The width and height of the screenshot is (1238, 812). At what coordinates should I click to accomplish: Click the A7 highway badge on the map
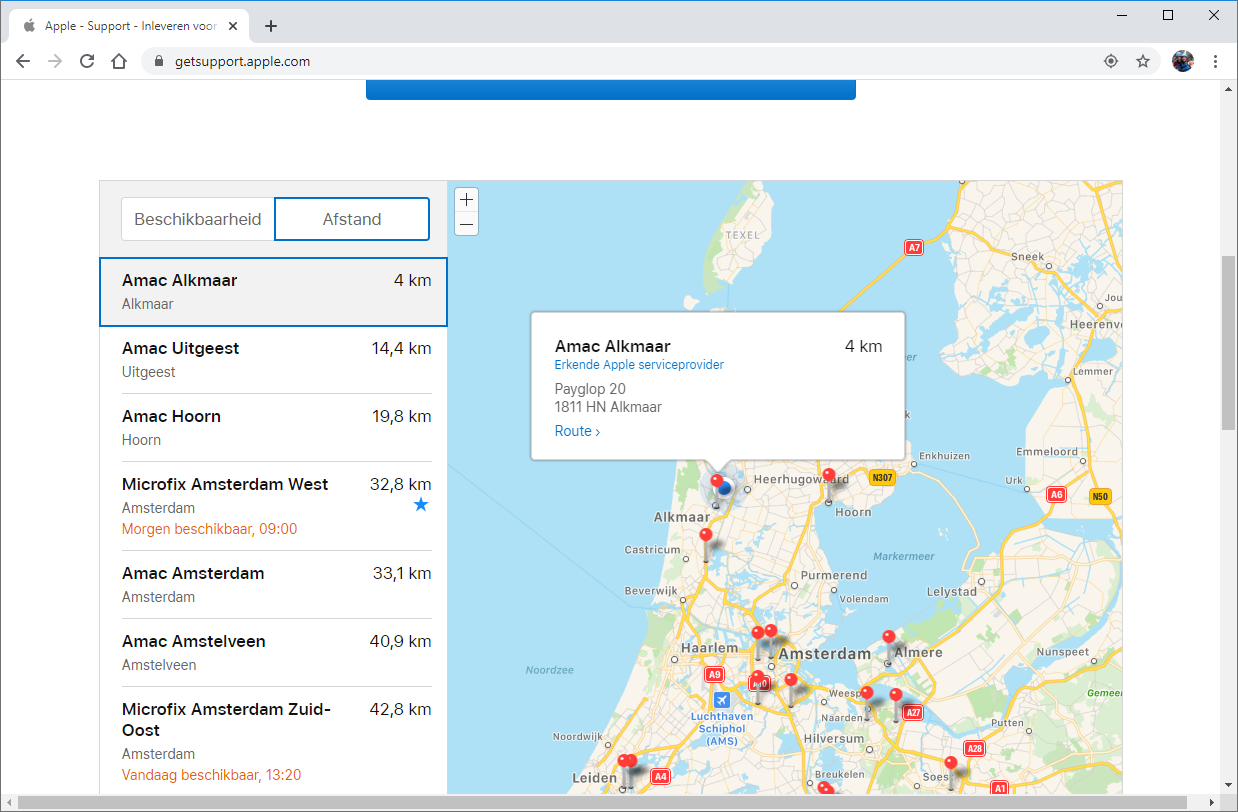(913, 246)
